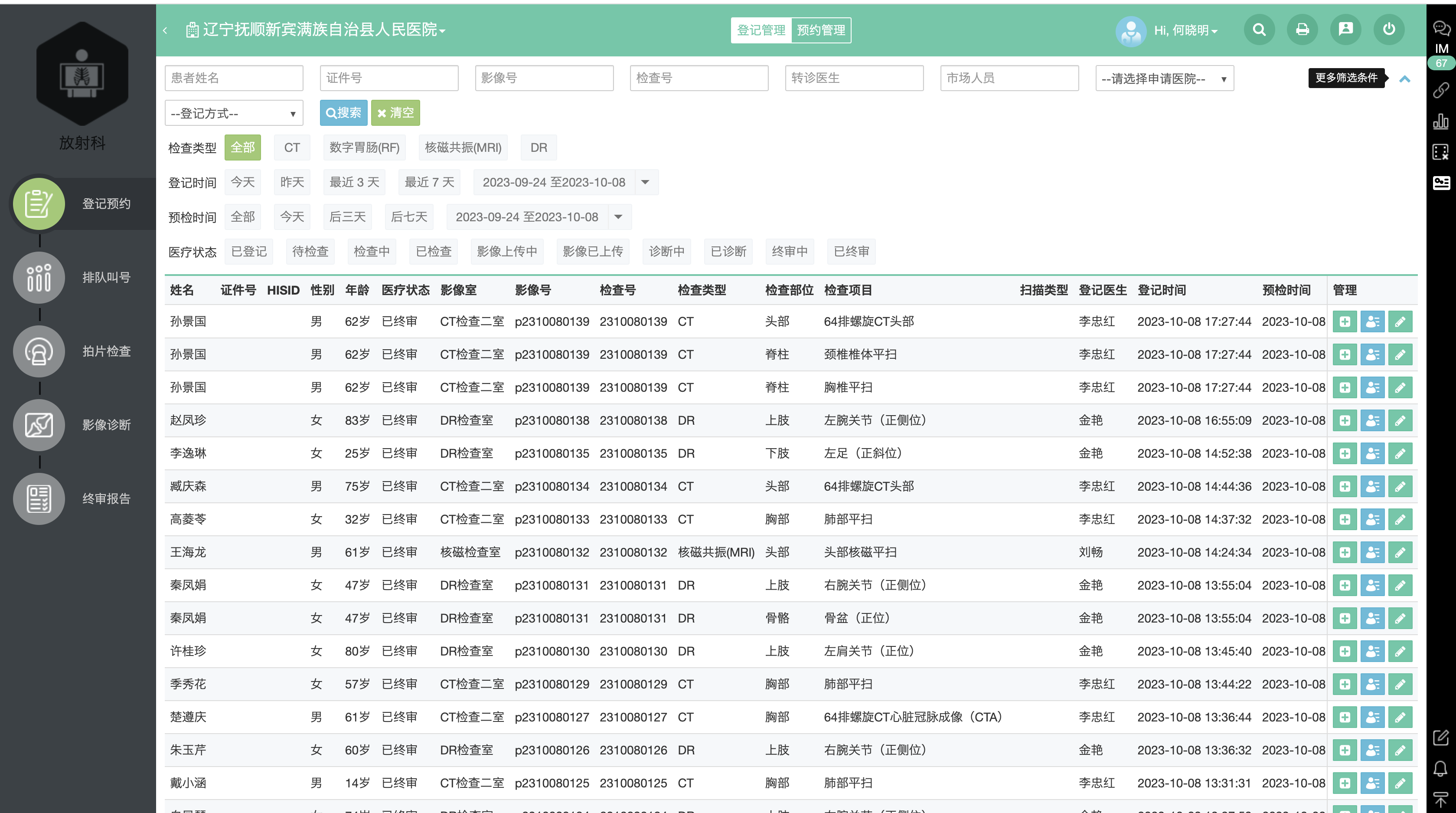The width and height of the screenshot is (1456, 813).
Task: Open the 登记预约 sidebar icon
Action: coord(39,203)
